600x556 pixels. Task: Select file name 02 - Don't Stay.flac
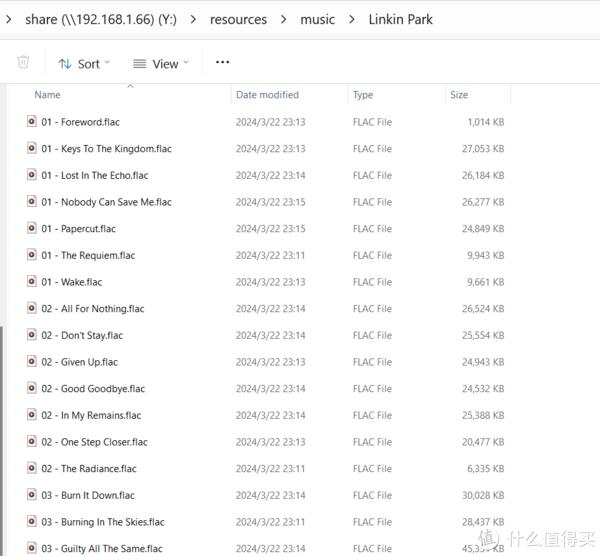pyautogui.click(x=82, y=336)
